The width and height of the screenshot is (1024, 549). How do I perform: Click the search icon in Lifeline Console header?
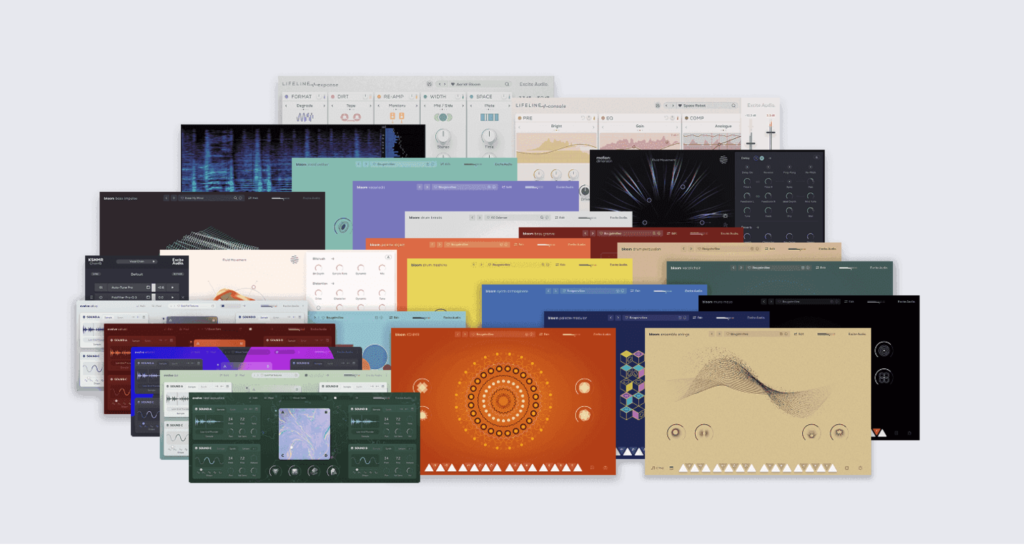click(x=734, y=105)
